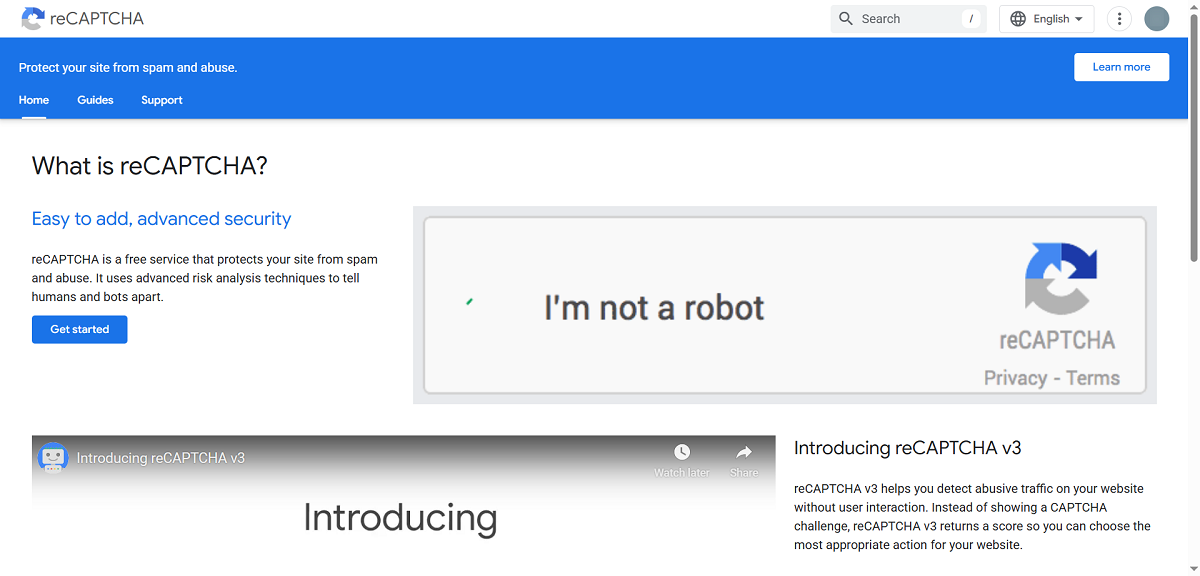1200x576 pixels.
Task: Switch to the Guides tab
Action: point(95,100)
